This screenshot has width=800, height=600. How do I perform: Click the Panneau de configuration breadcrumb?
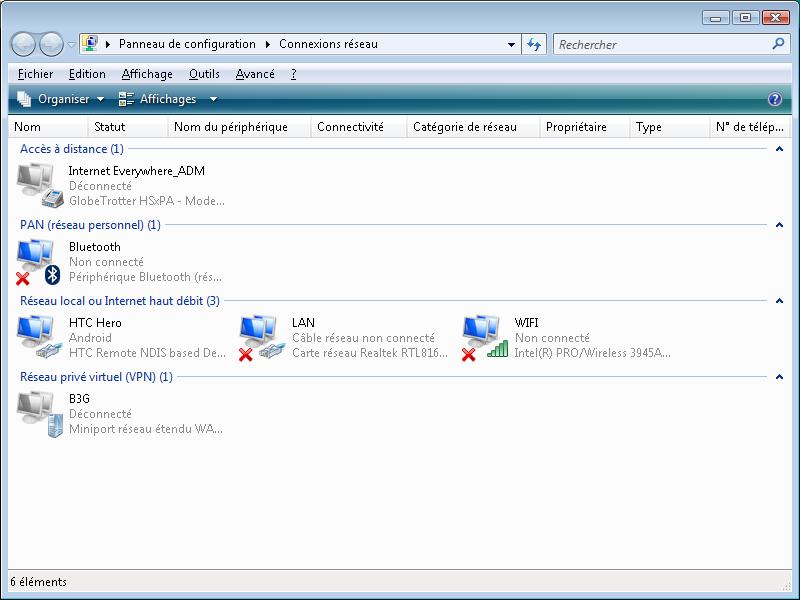pos(187,44)
